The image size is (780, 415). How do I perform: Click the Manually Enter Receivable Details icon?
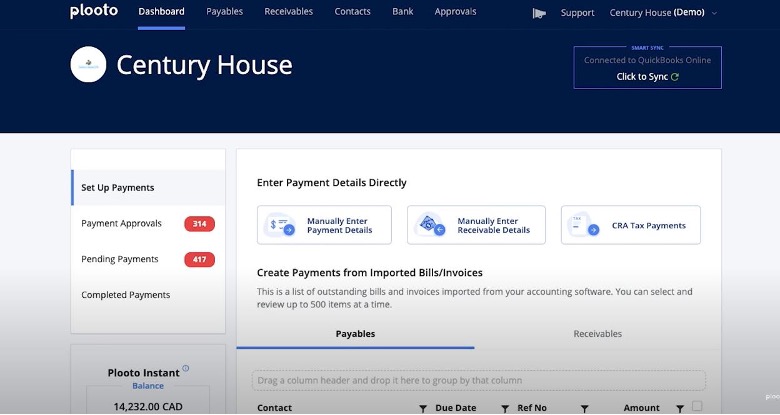pos(430,225)
